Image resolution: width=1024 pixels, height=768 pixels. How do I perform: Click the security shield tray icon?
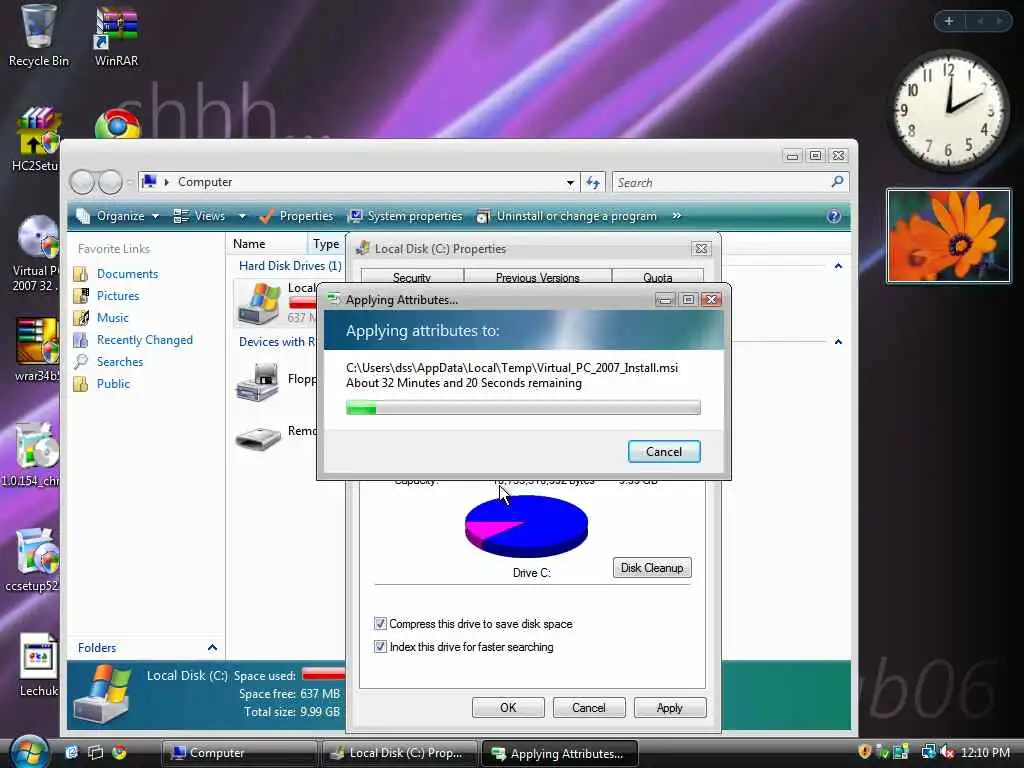(865, 752)
